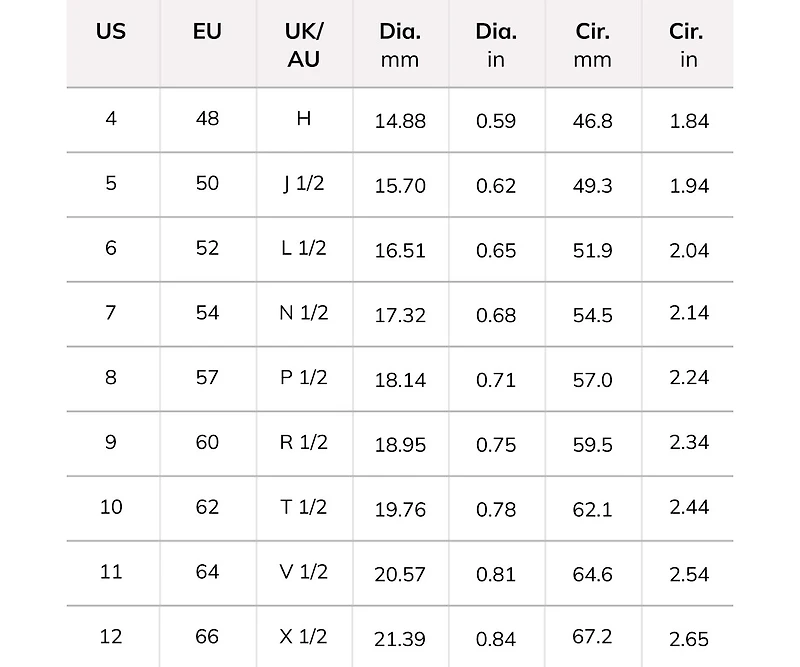Click diameter value 20.57 mm
Screen dimensions: 800x667
click(x=400, y=574)
